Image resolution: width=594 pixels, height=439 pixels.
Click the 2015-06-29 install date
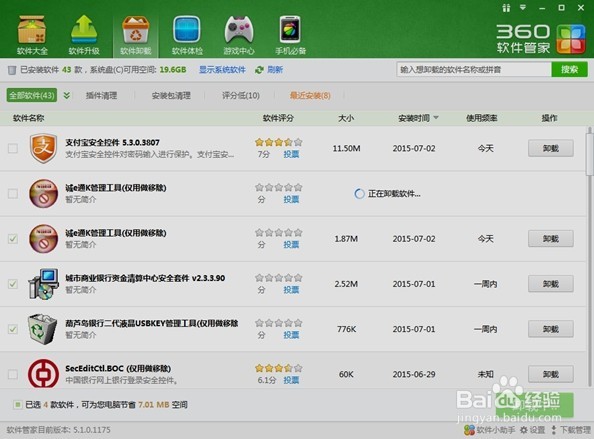tap(414, 374)
